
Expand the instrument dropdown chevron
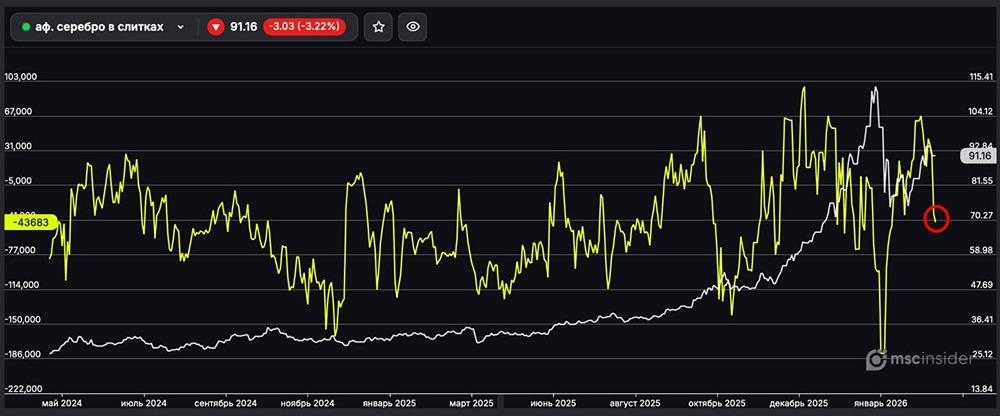tap(180, 27)
